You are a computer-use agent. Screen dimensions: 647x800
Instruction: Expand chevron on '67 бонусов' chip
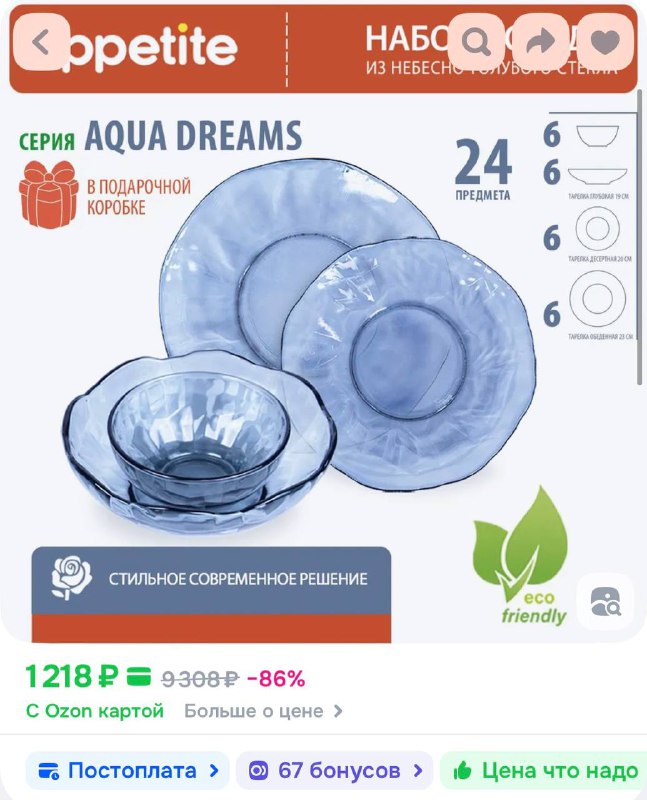(418, 770)
